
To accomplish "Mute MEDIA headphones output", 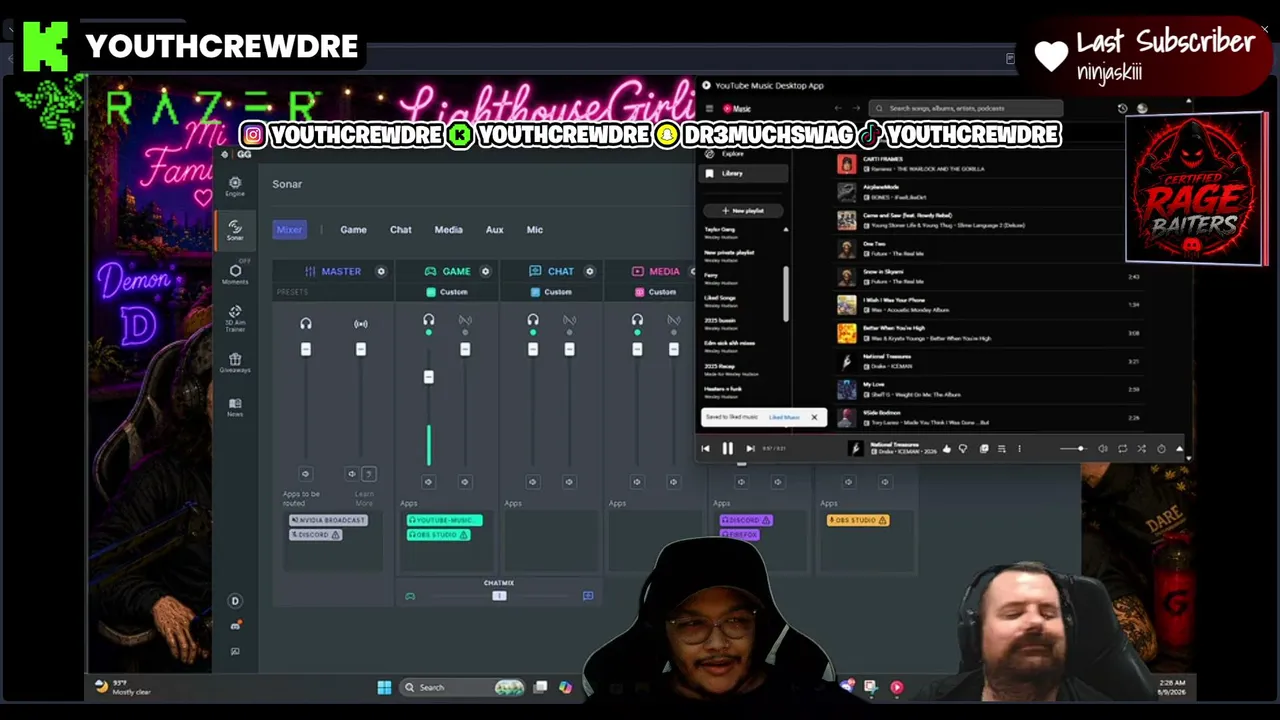I will (637, 482).
